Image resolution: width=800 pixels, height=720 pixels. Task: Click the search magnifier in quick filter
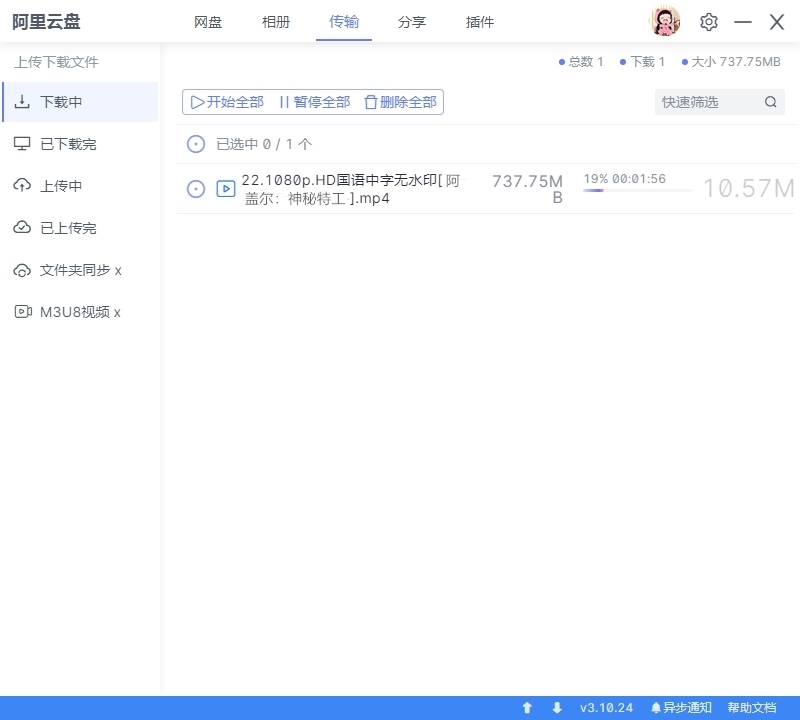point(770,102)
